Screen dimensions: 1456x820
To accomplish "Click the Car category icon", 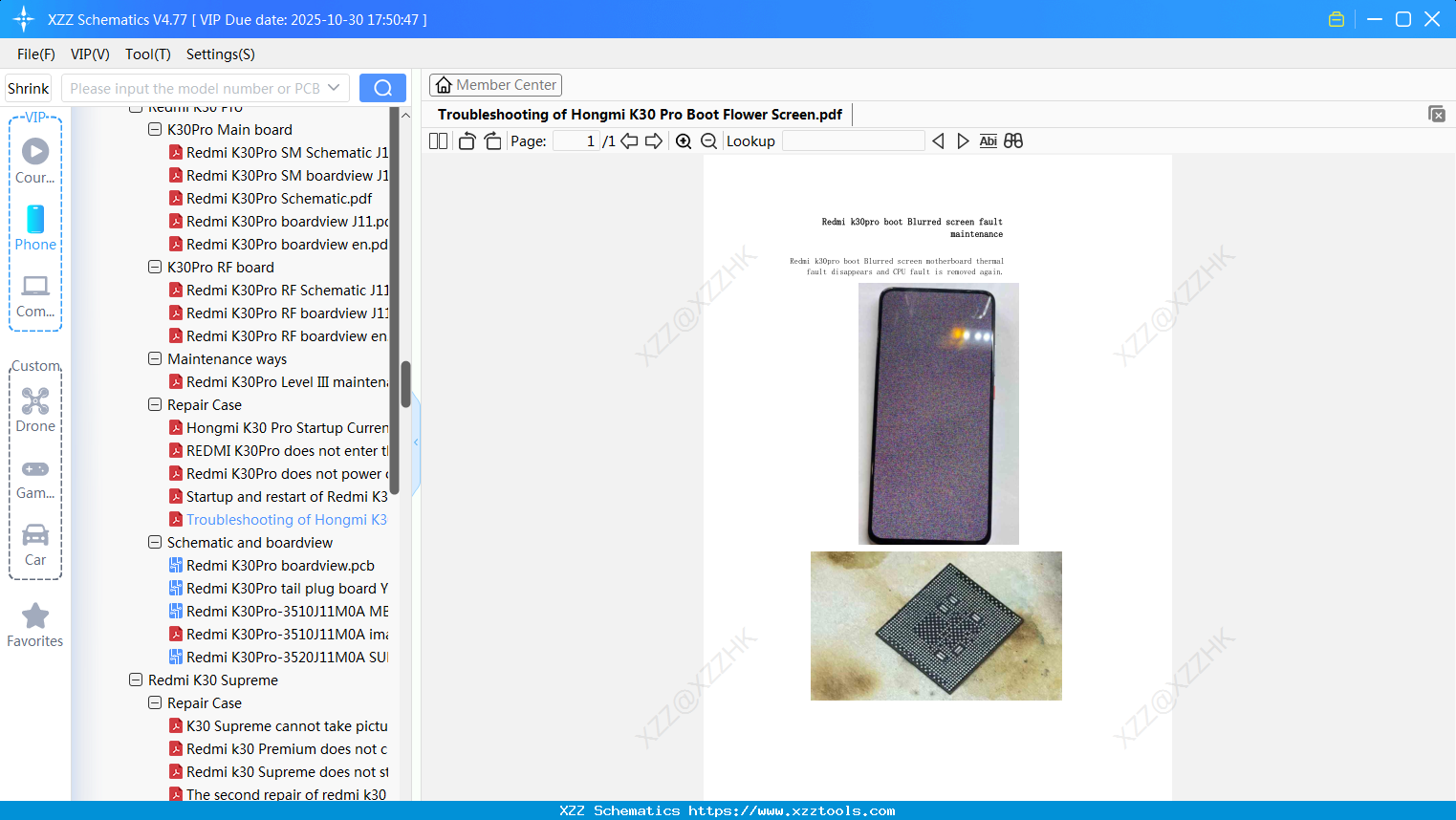I will [x=35, y=537].
